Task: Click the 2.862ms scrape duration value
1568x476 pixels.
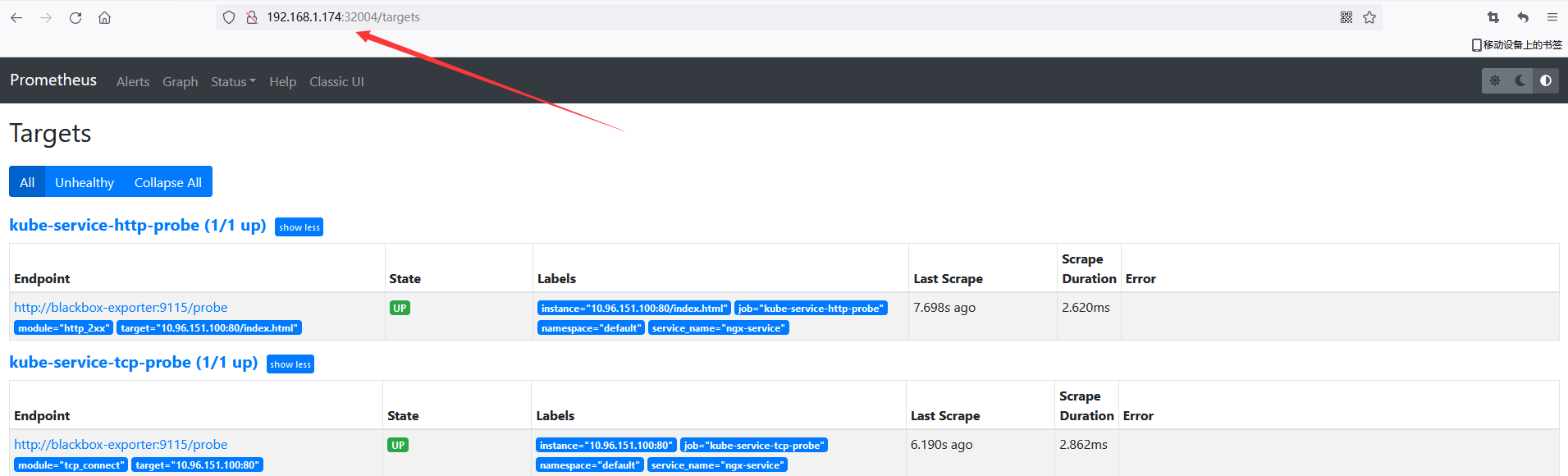Action: click(1083, 445)
